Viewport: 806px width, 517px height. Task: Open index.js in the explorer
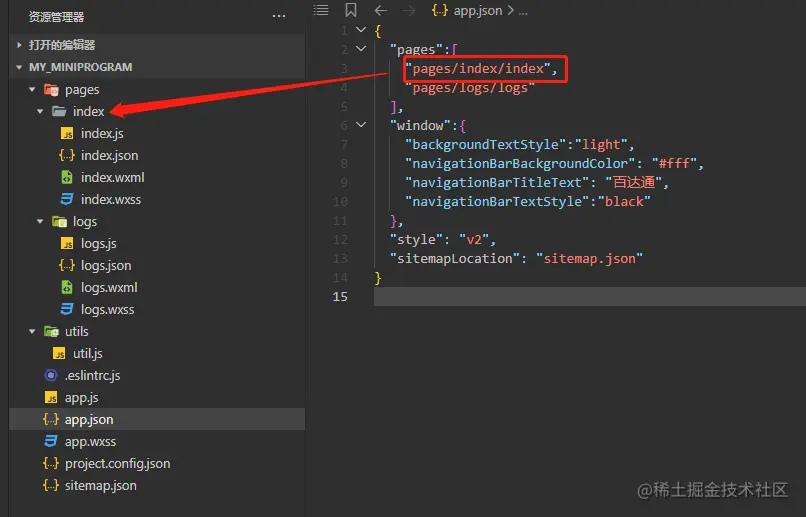[x=102, y=134]
